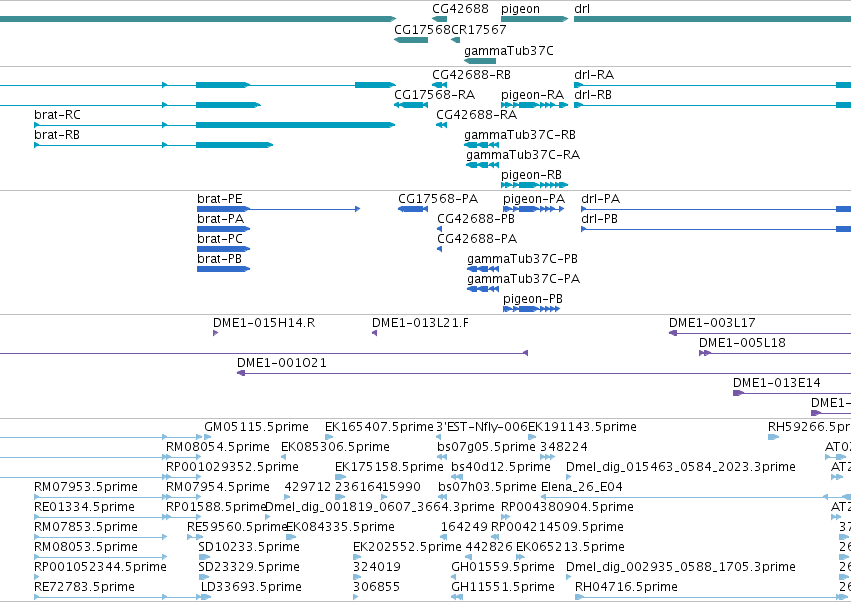Click the brat-PE protein label
Viewport: 851px width, 602px height.
(x=219, y=199)
